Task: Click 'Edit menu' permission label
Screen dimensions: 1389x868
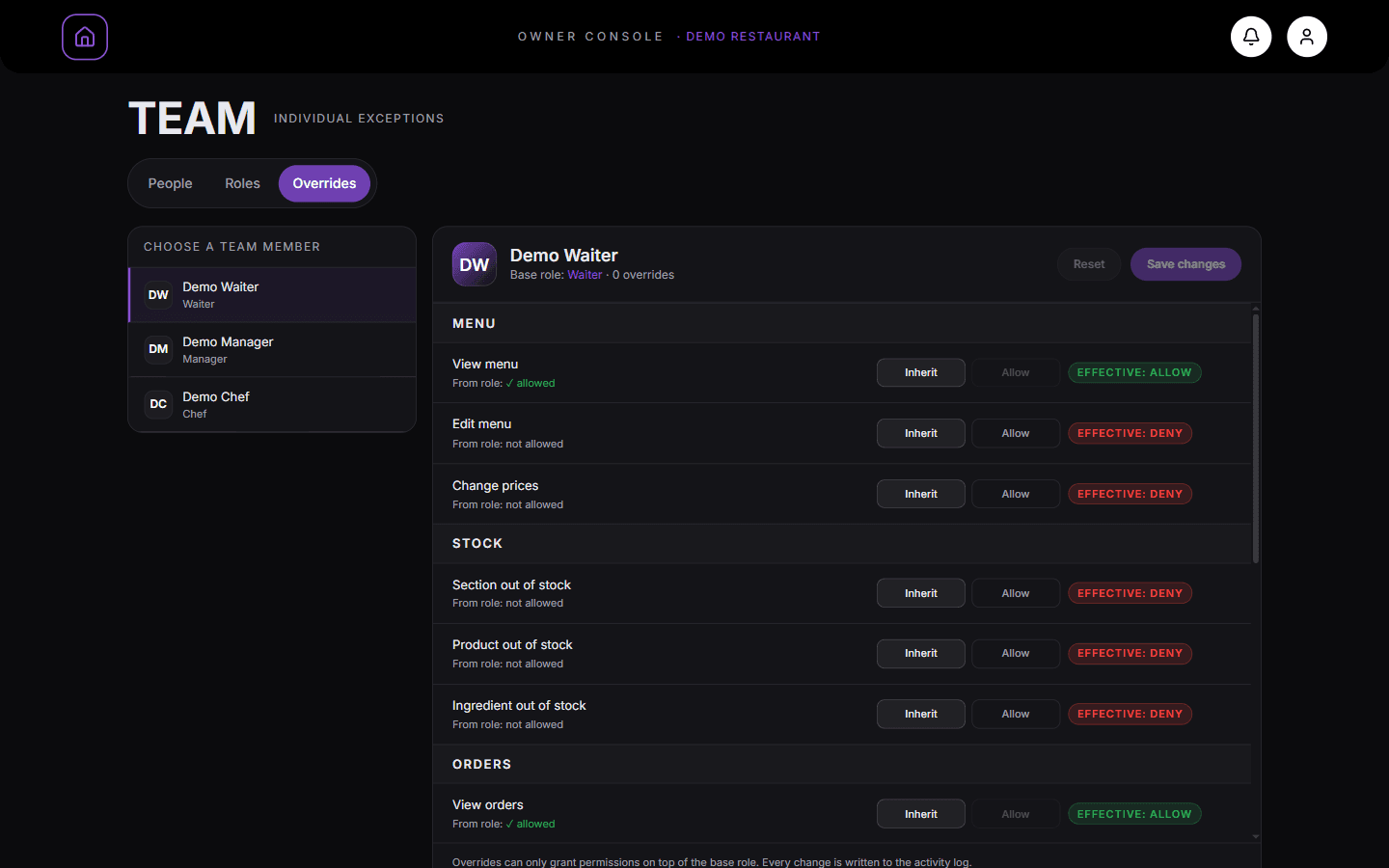Action: pos(481,423)
